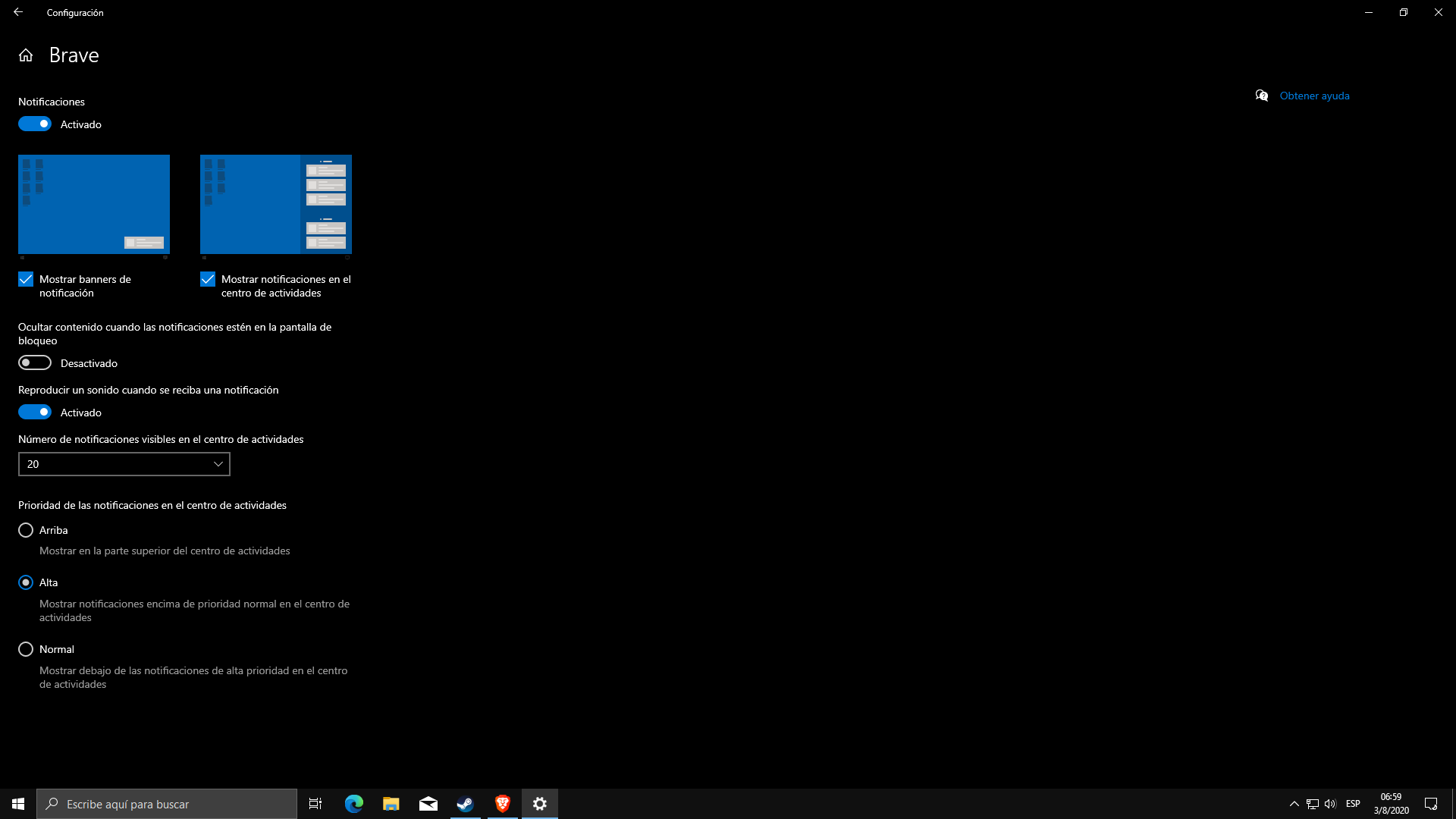Open the network status tray icon

(1313, 804)
